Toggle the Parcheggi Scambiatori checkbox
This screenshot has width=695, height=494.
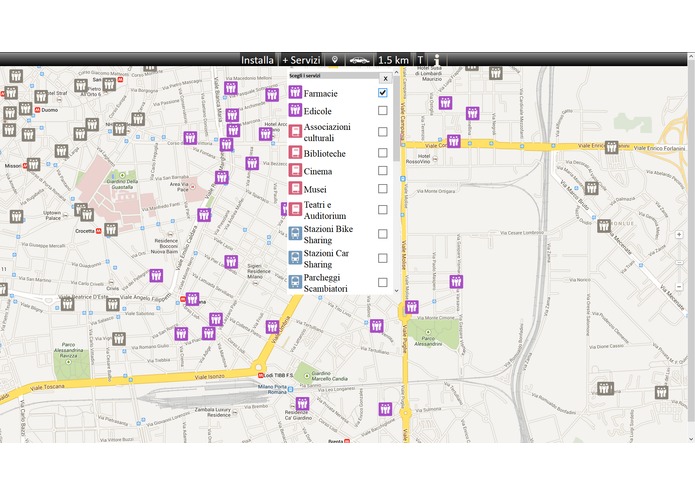coord(383,282)
